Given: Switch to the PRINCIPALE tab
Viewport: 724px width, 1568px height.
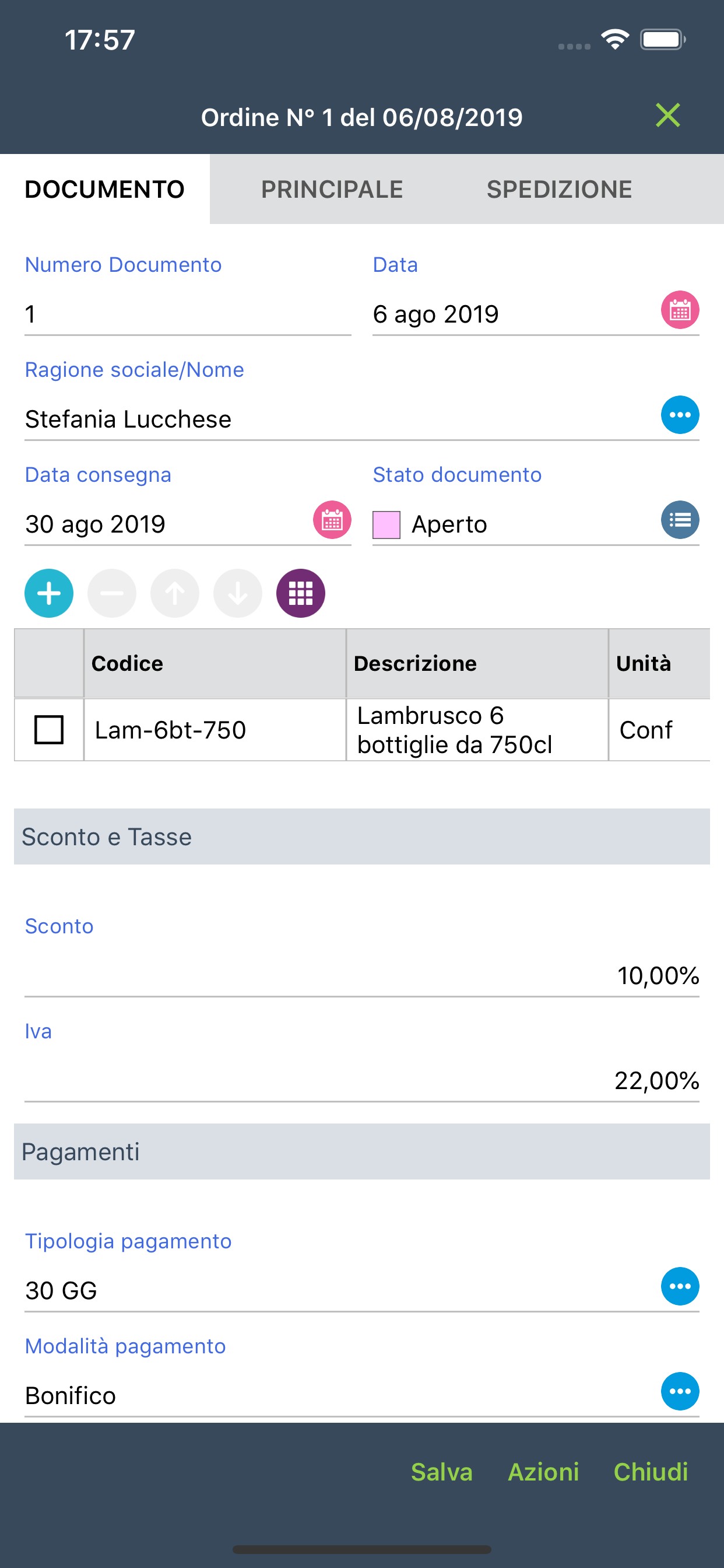Looking at the screenshot, I should 332,190.
